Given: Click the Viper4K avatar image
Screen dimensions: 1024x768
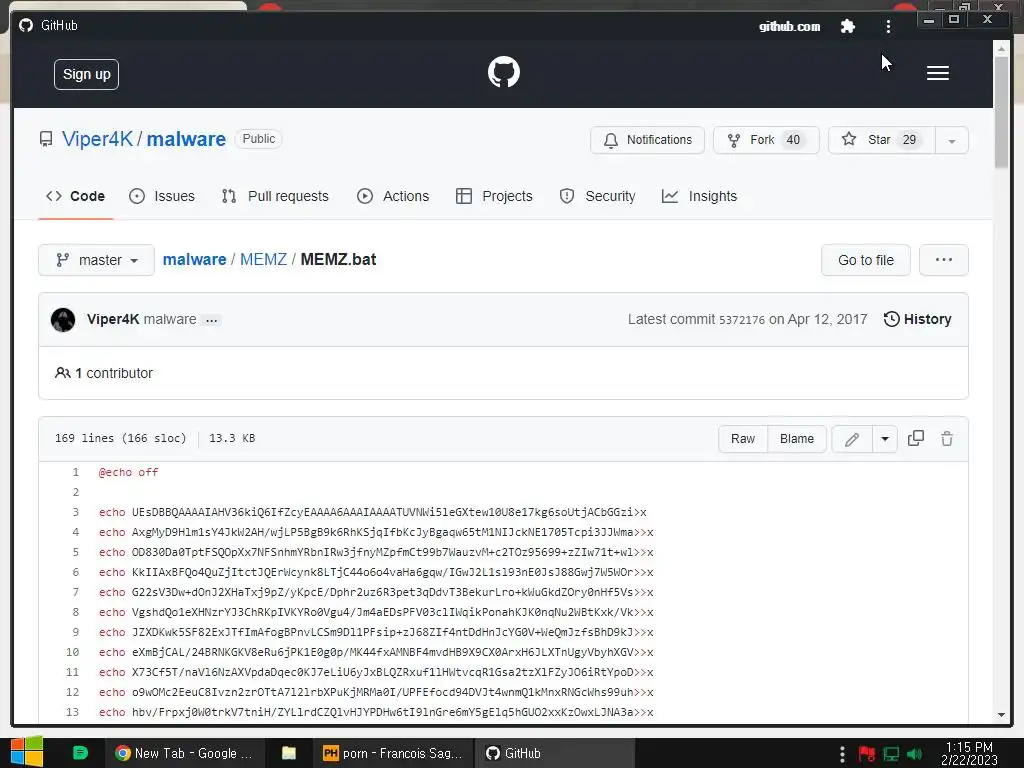Looking at the screenshot, I should pyautogui.click(x=63, y=319).
